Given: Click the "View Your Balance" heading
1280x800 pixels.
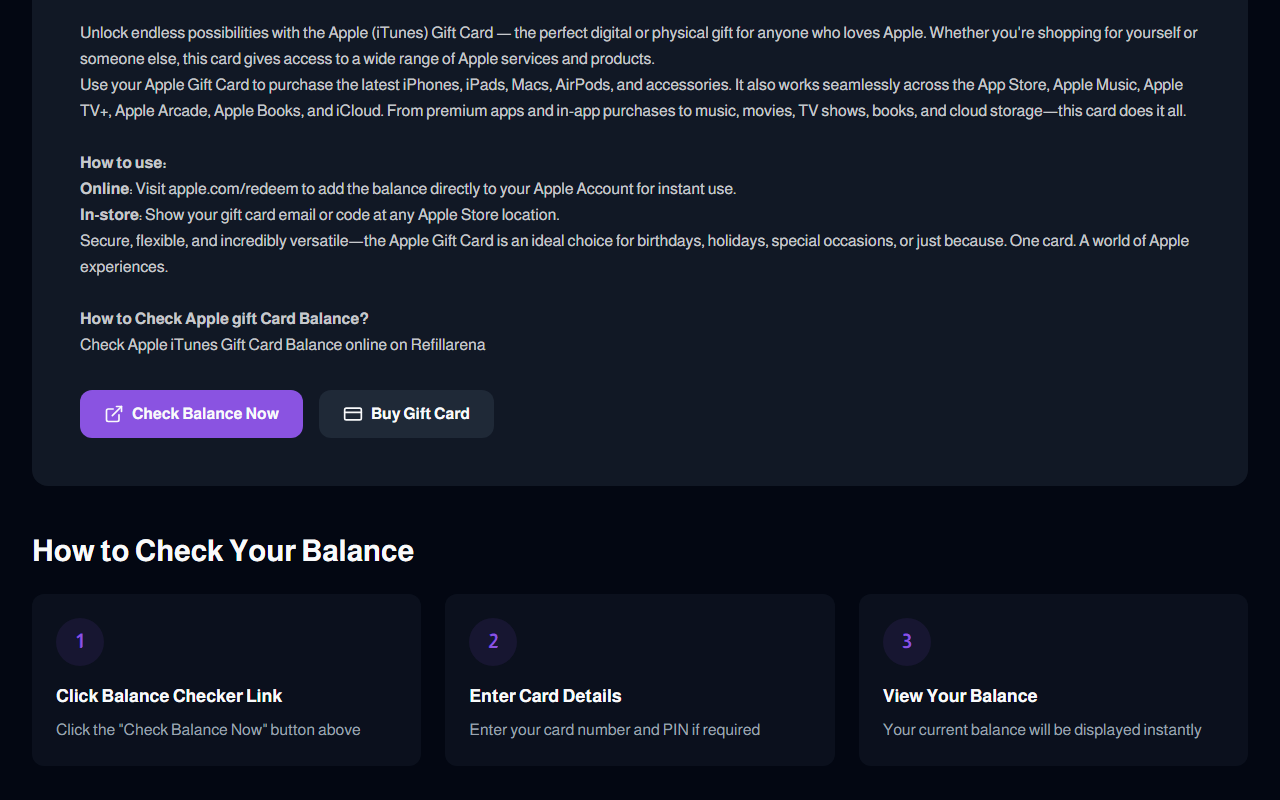Looking at the screenshot, I should coord(960,696).
